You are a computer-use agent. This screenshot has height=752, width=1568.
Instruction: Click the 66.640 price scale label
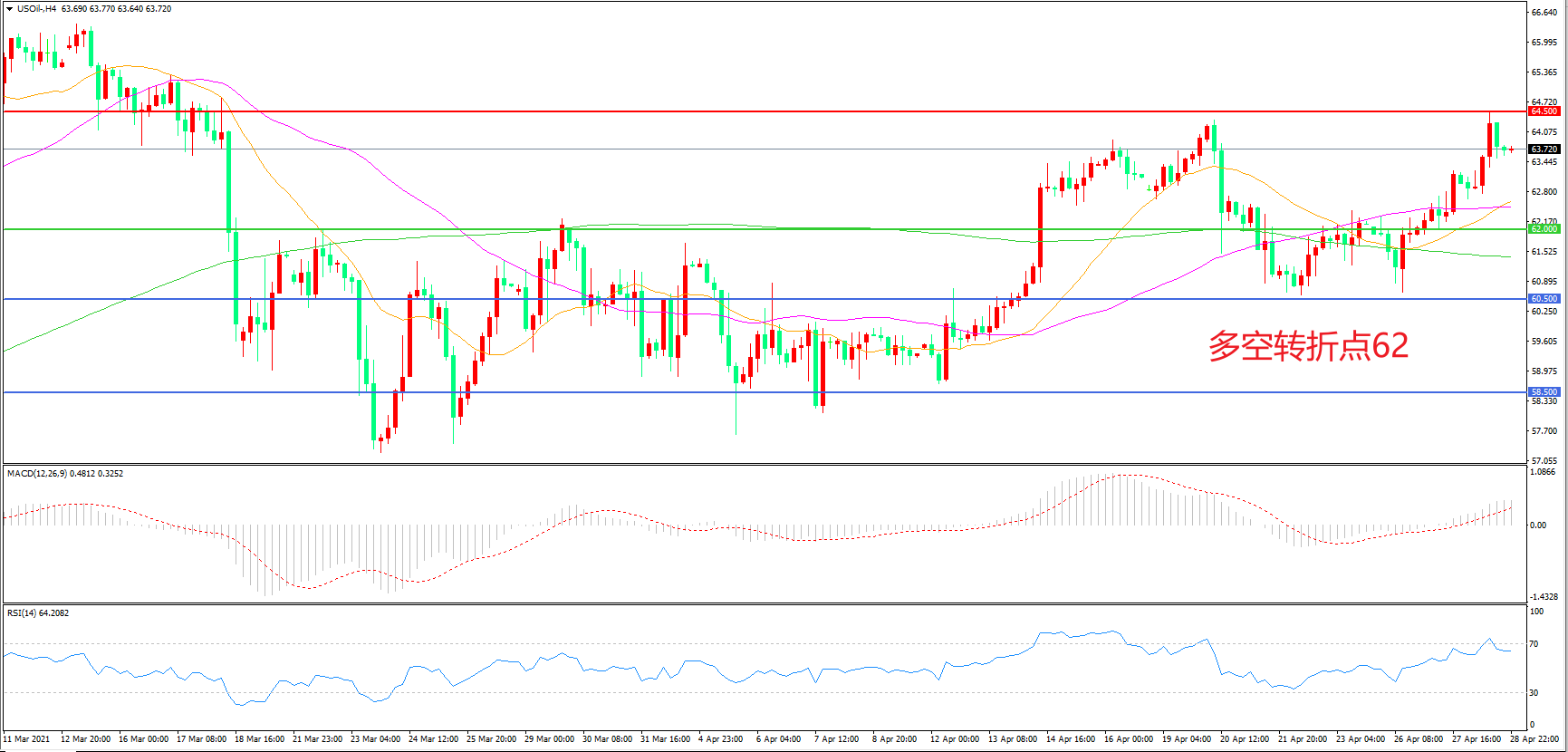tap(1544, 13)
